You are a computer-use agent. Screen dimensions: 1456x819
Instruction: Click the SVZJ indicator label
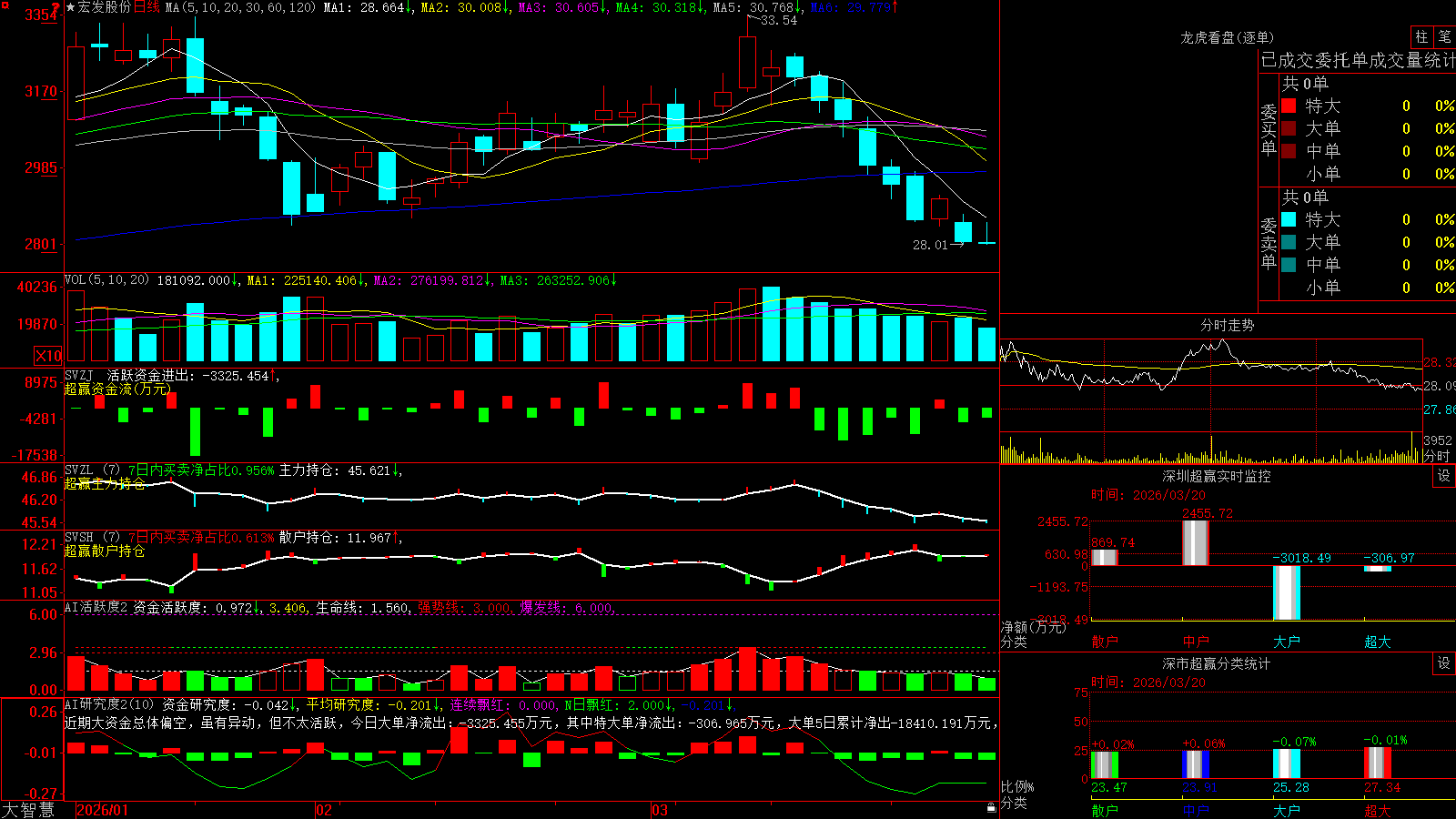[79, 375]
